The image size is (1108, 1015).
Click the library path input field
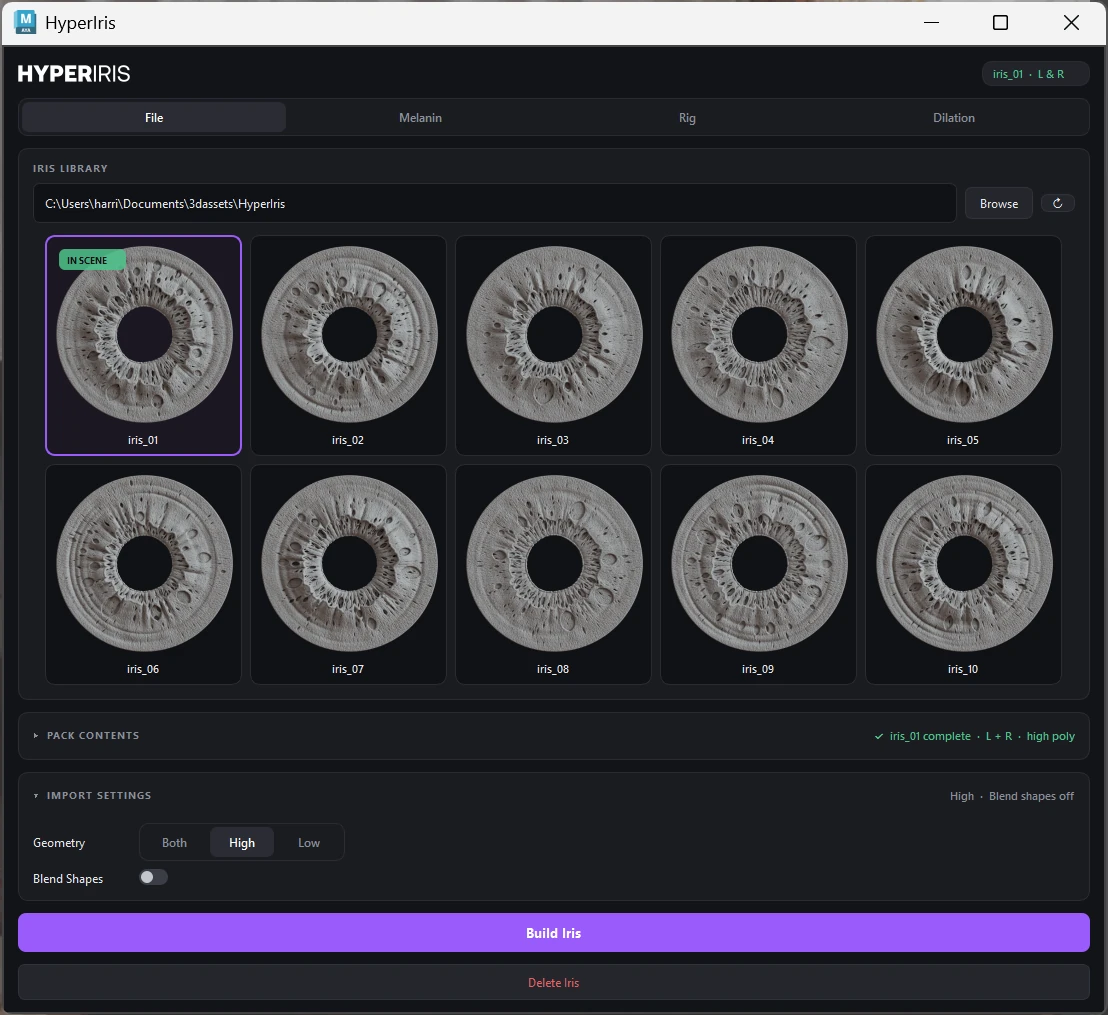point(495,204)
